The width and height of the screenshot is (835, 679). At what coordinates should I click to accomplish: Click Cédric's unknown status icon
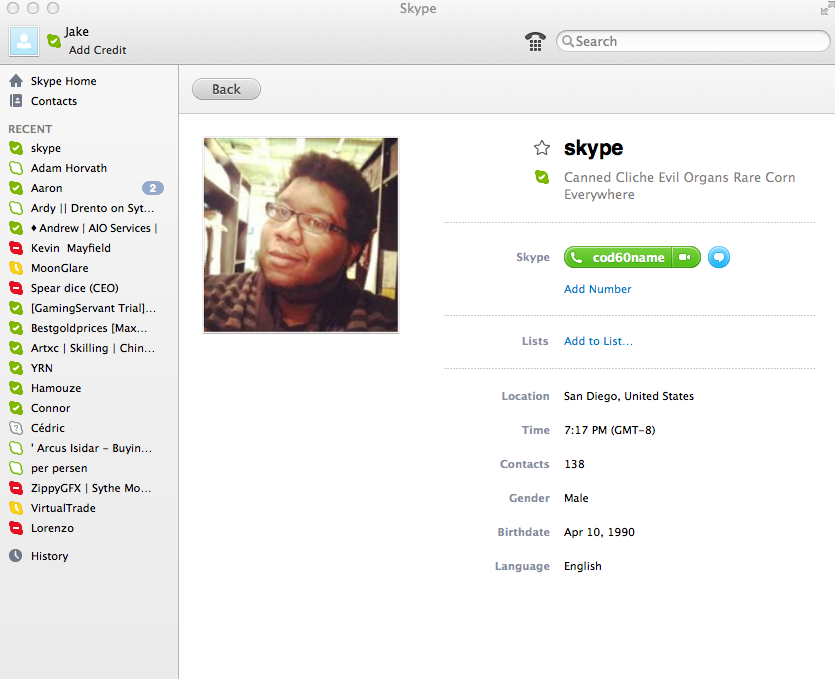[16, 428]
